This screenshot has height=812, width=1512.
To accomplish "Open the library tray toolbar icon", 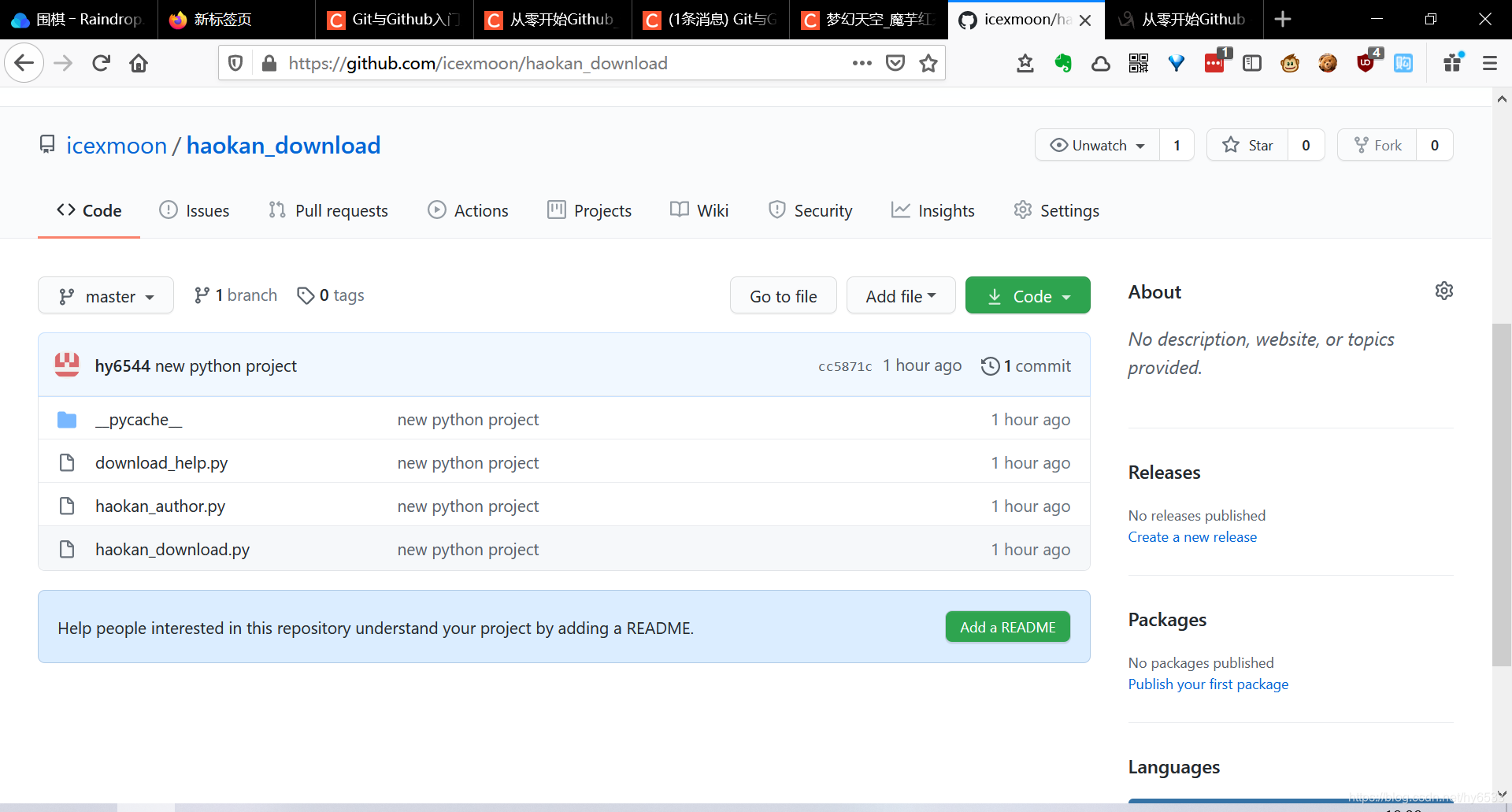I will click(x=1025, y=63).
